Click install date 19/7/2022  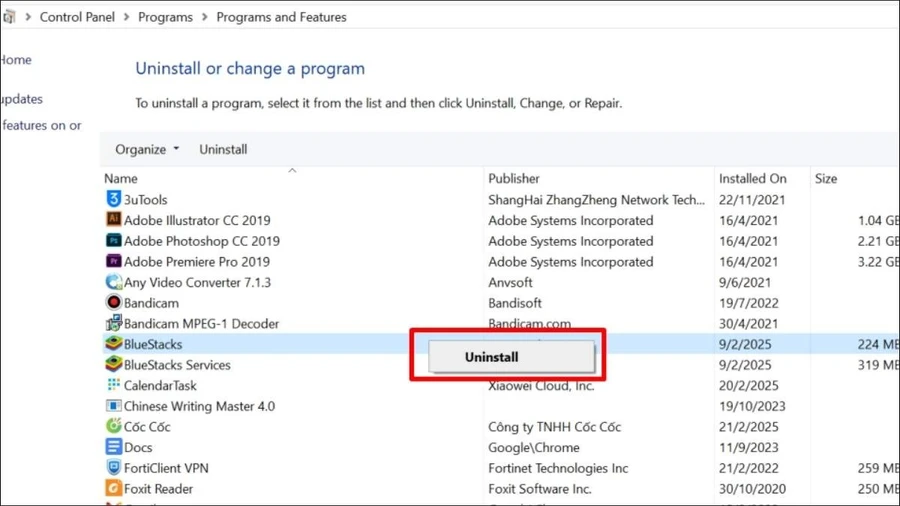[x=748, y=303]
